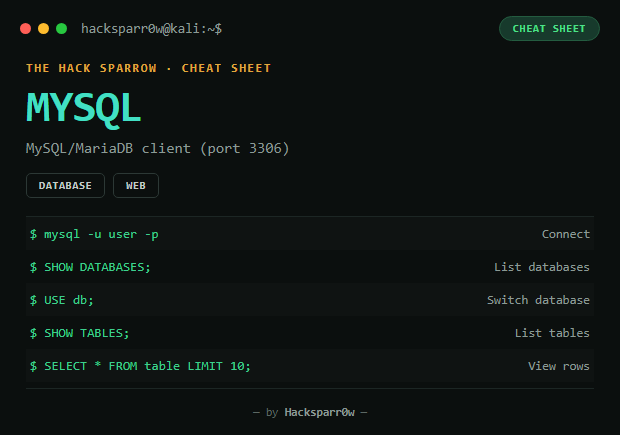Screen dimensions: 620x435
Task: Click the green maximize dot
Action: tap(62, 29)
